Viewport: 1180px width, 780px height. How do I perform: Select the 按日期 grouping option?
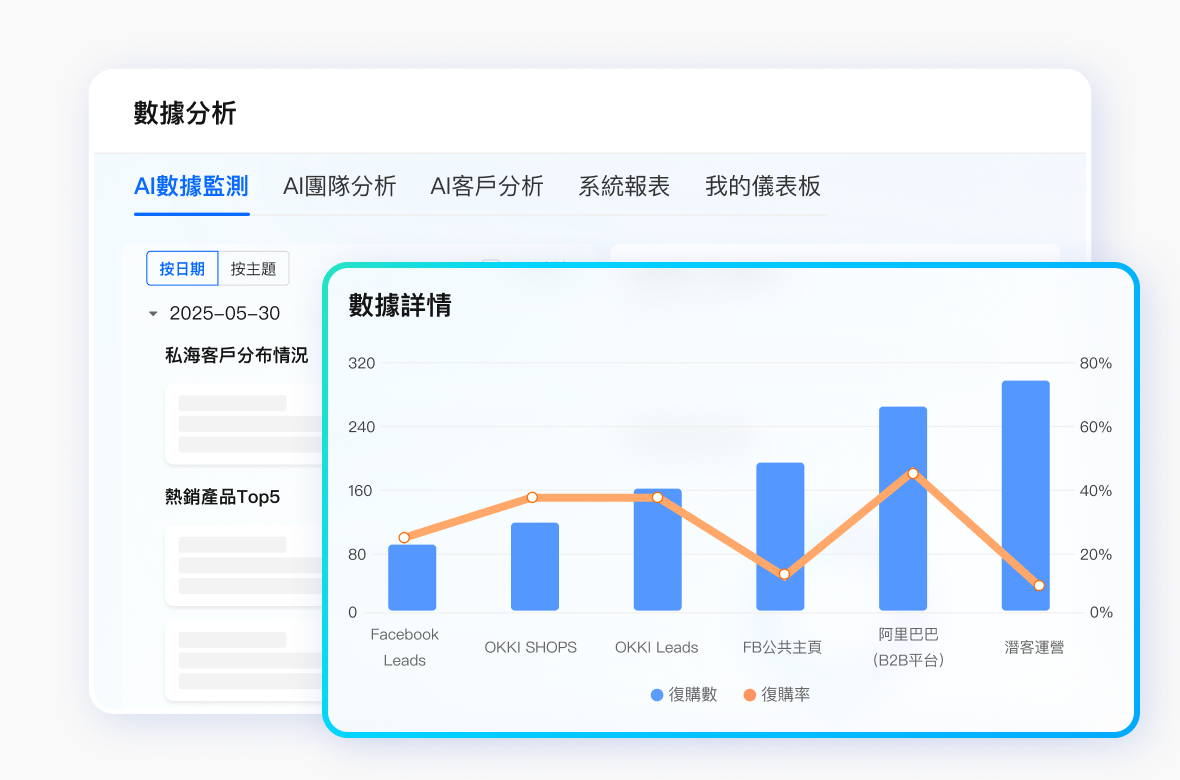point(182,268)
